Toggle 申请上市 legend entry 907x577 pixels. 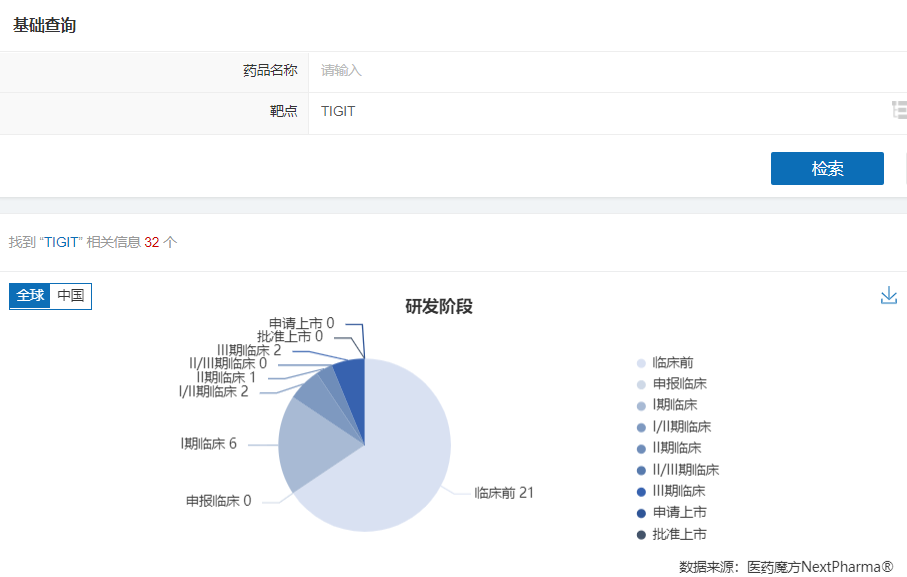[672, 512]
